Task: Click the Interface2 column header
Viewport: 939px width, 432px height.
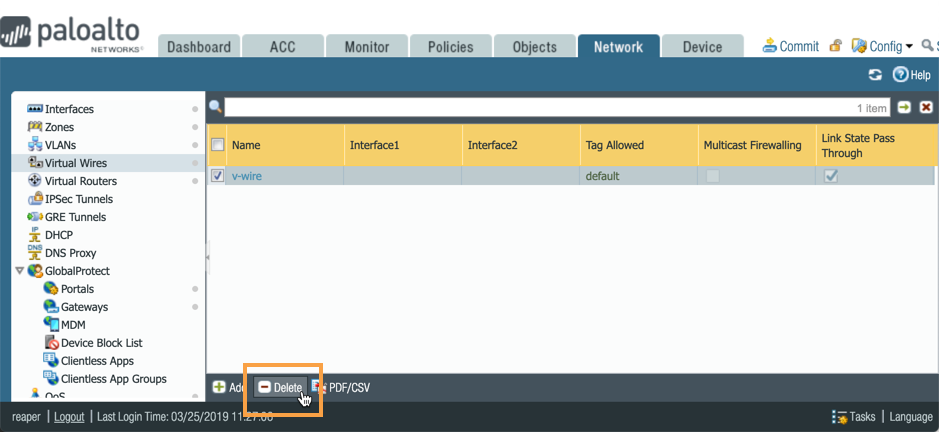Action: [521, 145]
